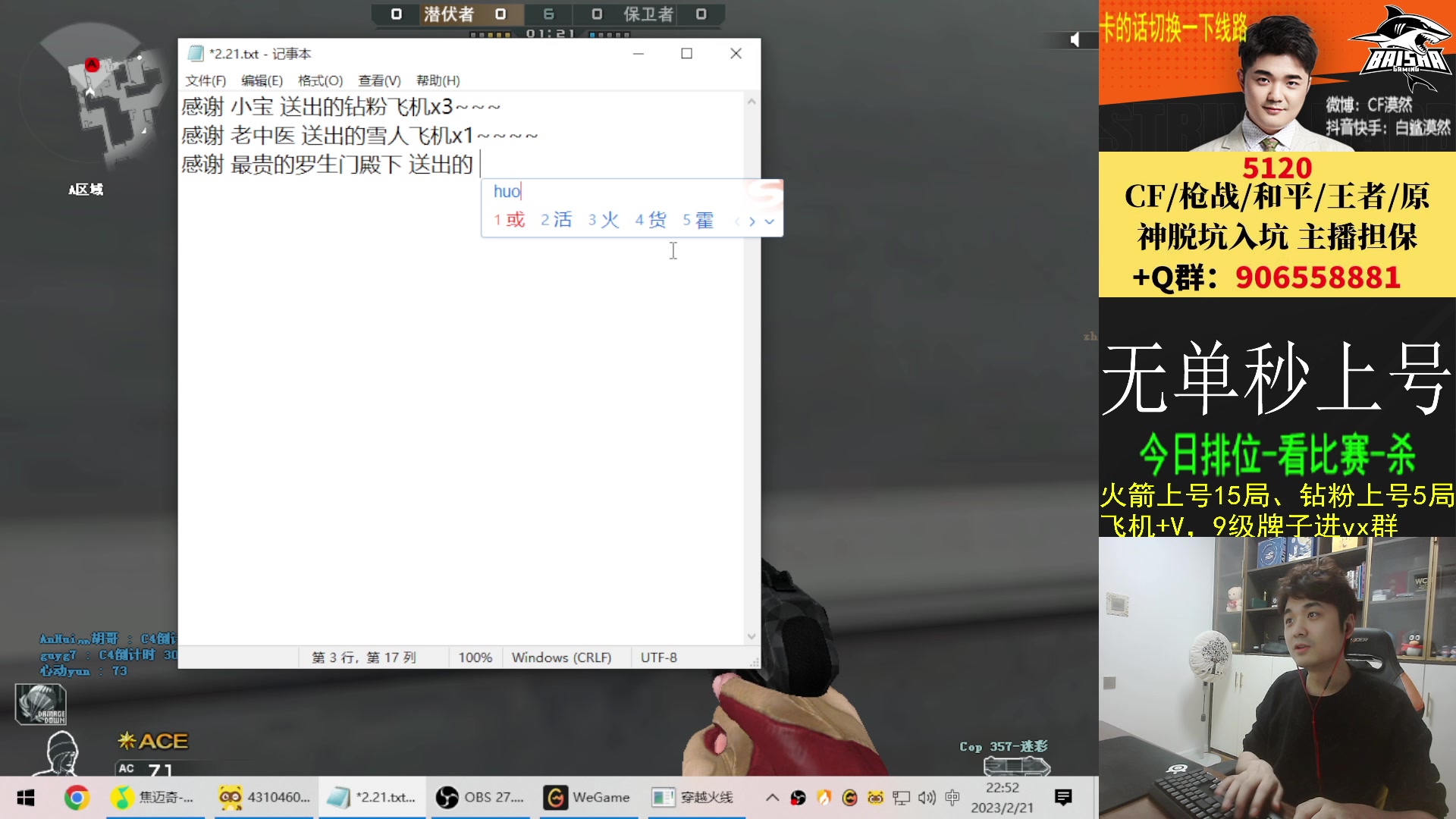This screenshot has height=819, width=1456.
Task: Click the Notepad scrollbar up arrow
Action: pyautogui.click(x=752, y=101)
